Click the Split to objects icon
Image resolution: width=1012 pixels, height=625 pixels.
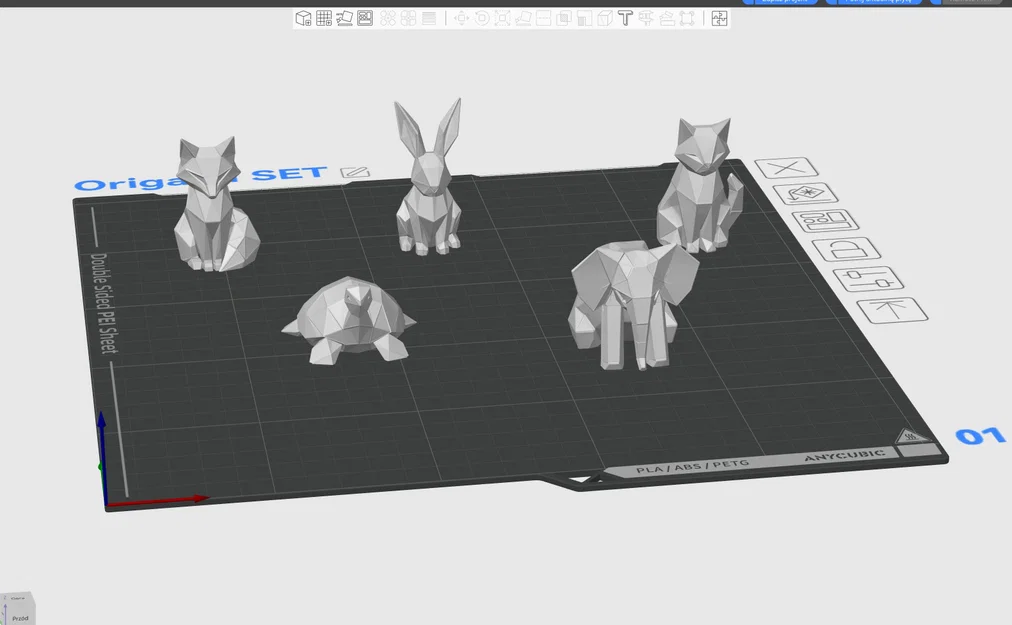(x=388, y=18)
